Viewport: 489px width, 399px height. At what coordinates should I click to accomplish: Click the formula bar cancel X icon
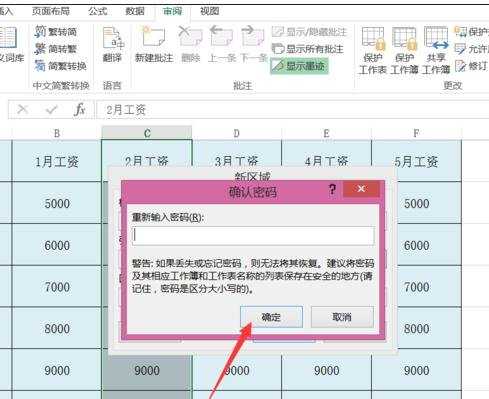[x=23, y=109]
